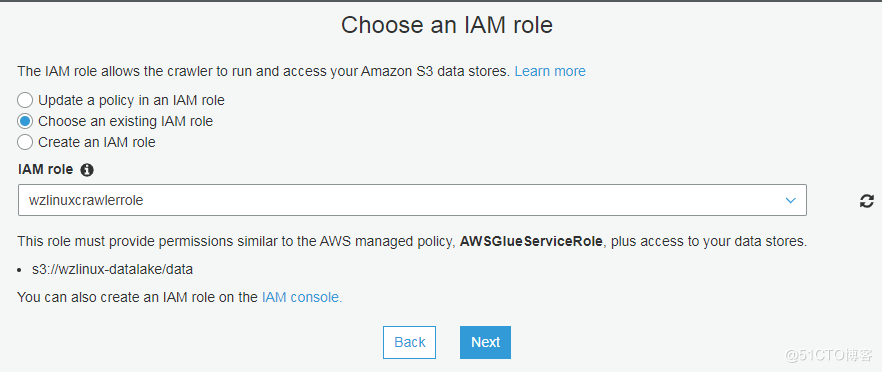Click the info icon beside IAM role
The height and width of the screenshot is (372, 882).
87,170
